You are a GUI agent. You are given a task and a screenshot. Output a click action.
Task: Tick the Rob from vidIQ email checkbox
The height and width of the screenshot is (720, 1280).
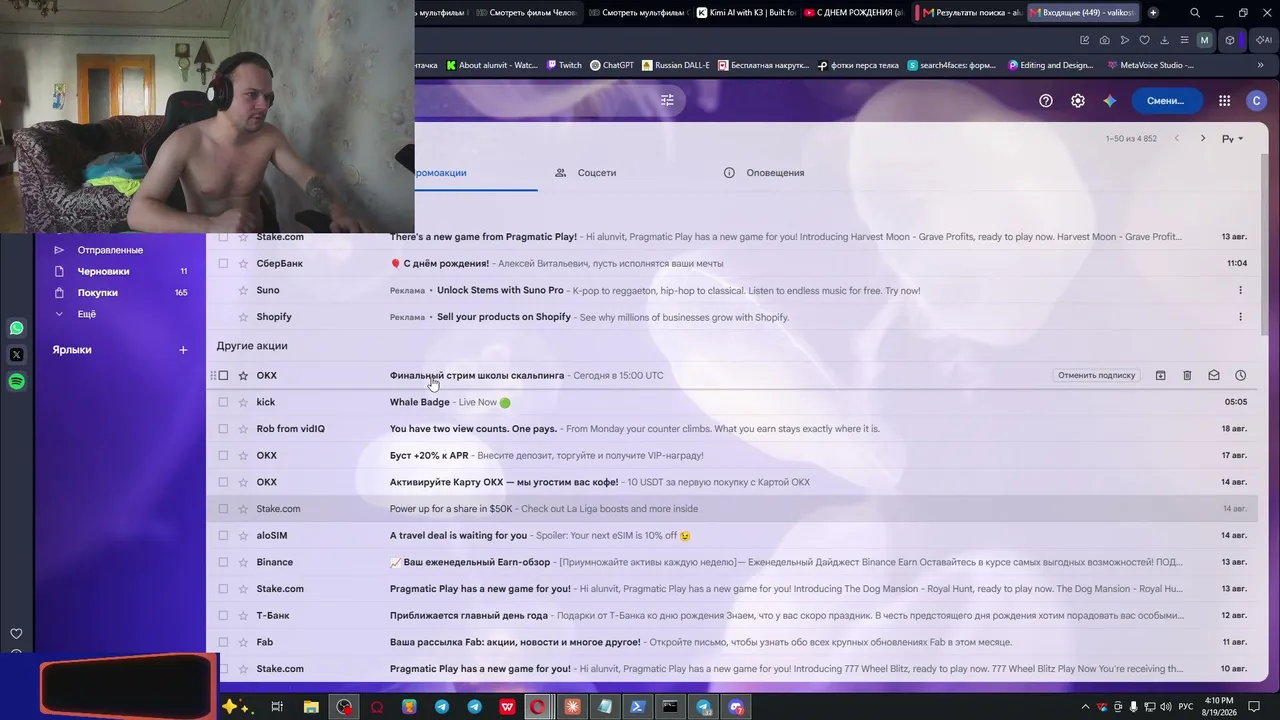(223, 429)
